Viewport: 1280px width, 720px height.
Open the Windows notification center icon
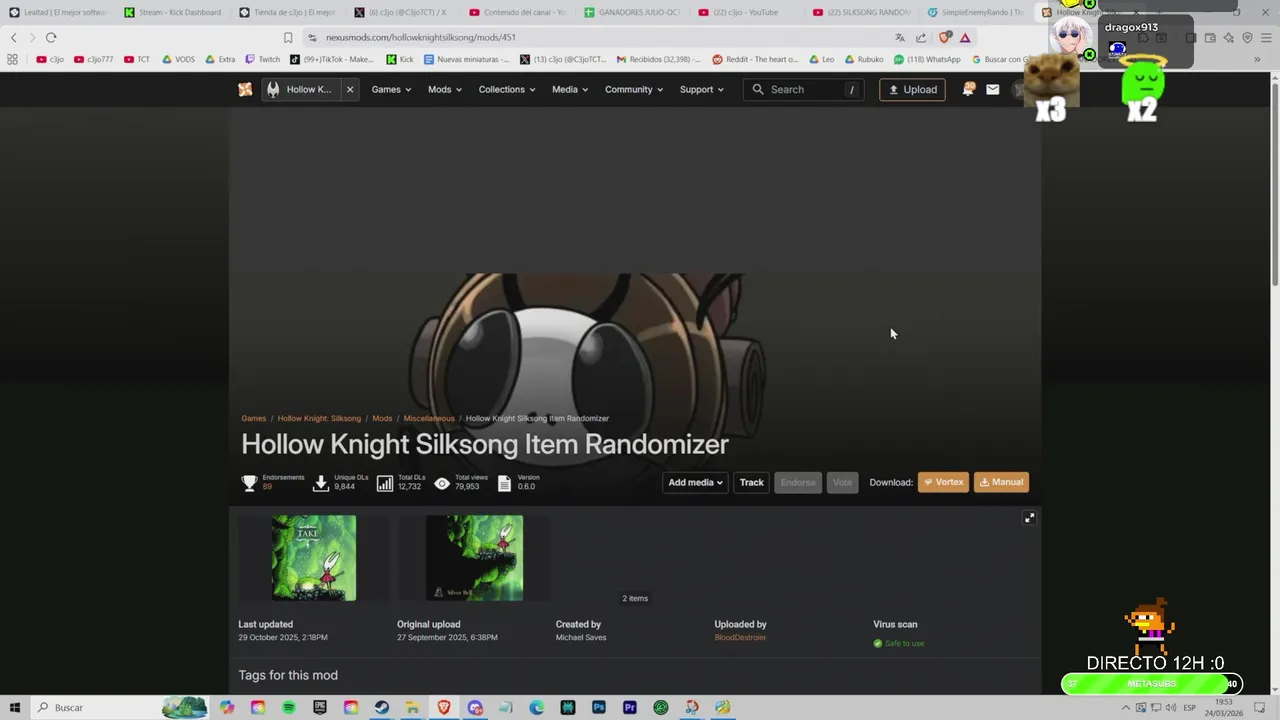pyautogui.click(x=1261, y=707)
